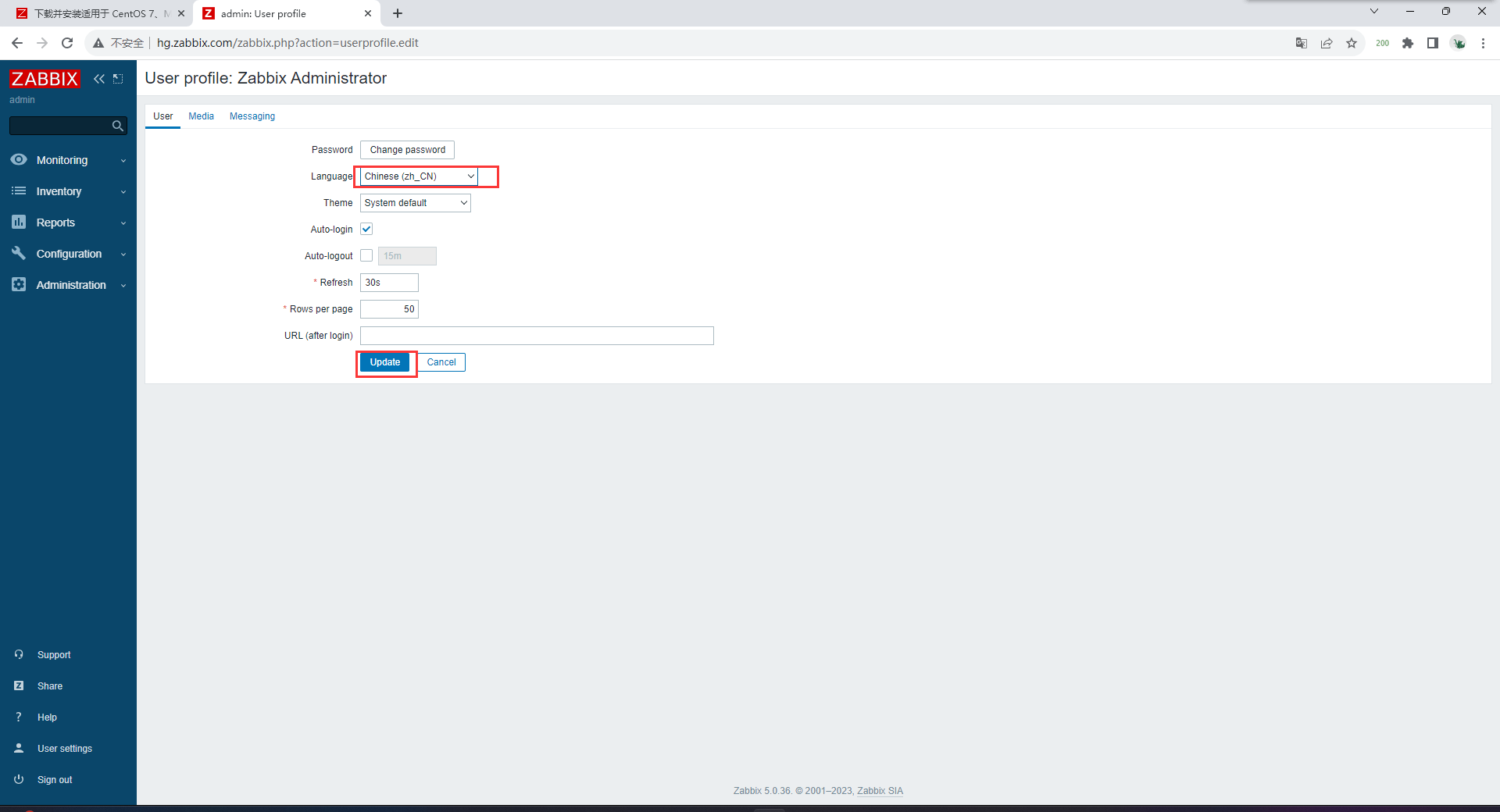Open Chrome profile avatar
1500x812 pixels.
[x=1459, y=43]
